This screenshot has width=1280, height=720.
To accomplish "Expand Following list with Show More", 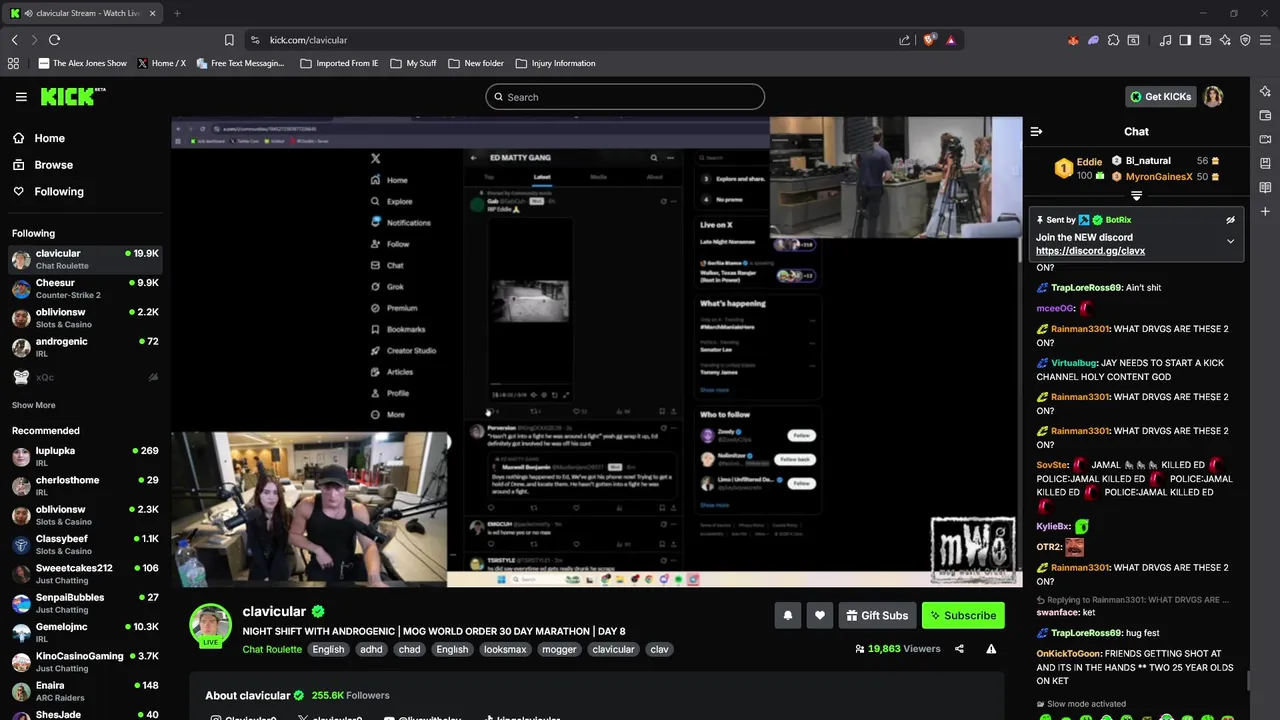I will tap(33, 405).
